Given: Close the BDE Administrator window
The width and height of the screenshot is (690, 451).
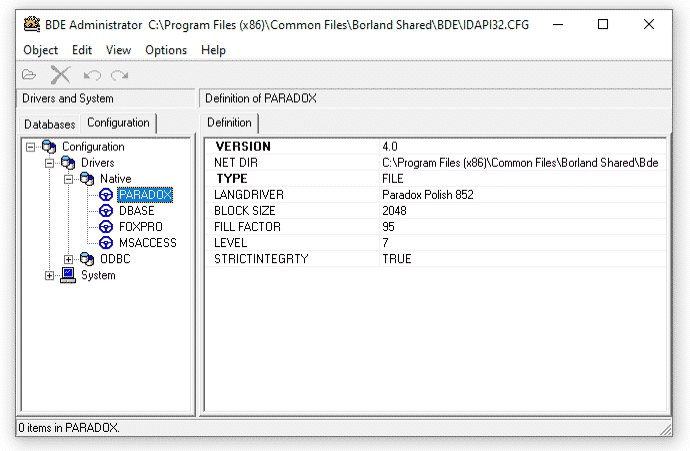Looking at the screenshot, I should 649,25.
